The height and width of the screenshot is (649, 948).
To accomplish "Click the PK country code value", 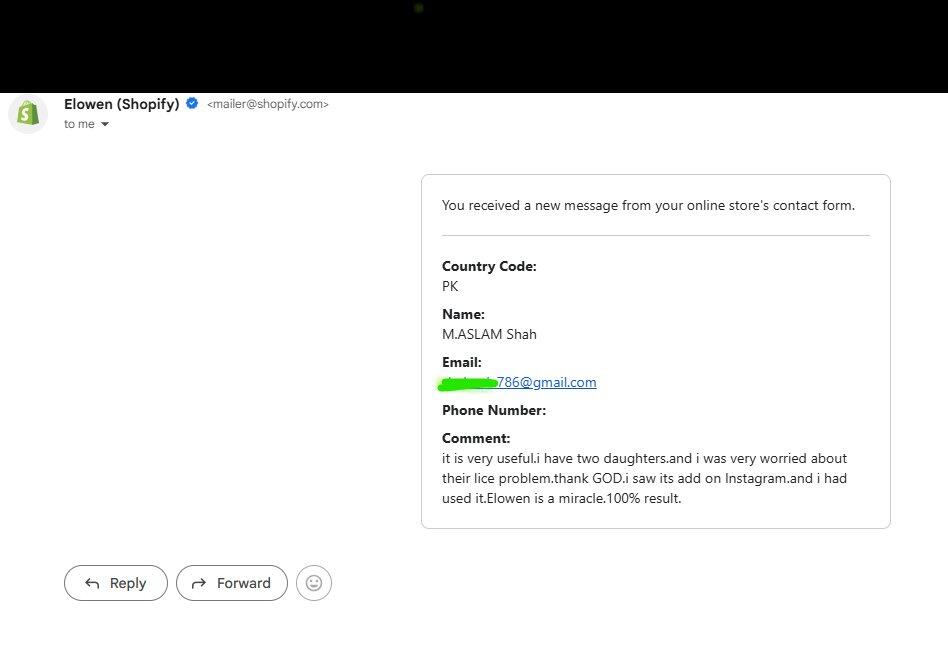I will coord(450,286).
